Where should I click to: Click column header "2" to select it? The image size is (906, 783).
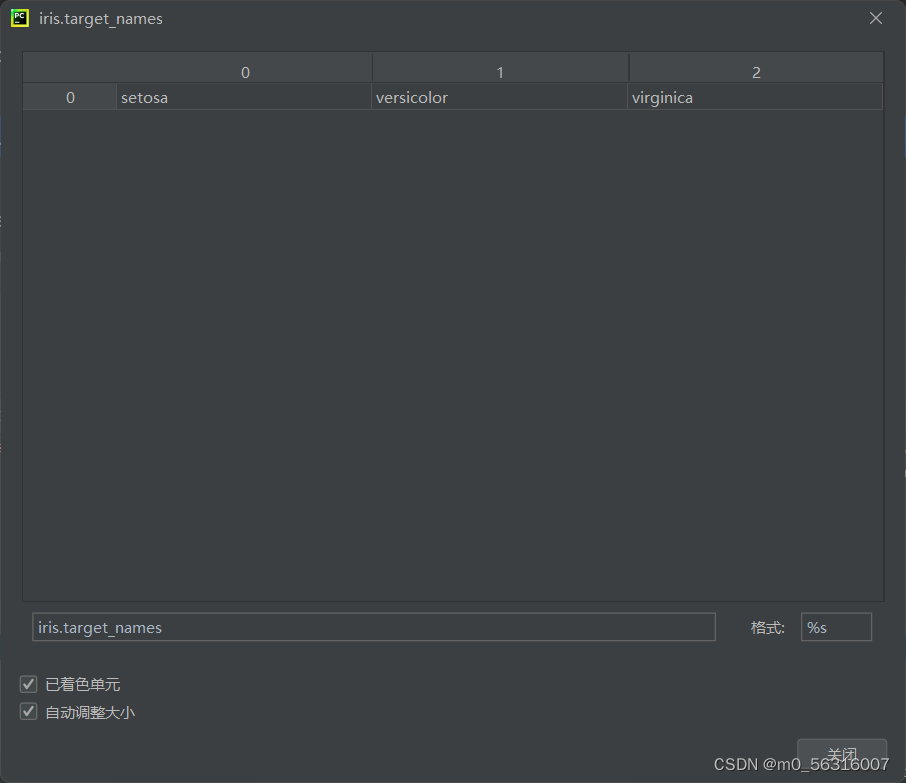click(755, 71)
